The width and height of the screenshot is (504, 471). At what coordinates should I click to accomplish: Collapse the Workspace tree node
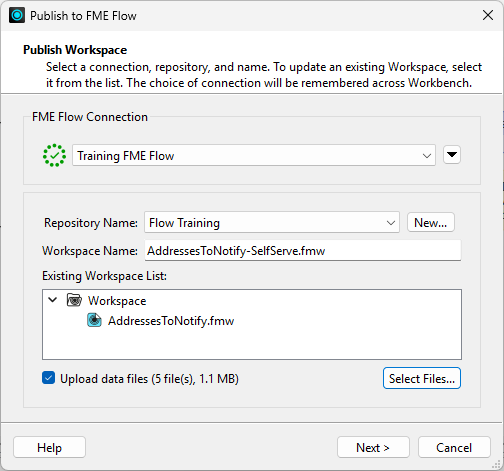pos(53,300)
